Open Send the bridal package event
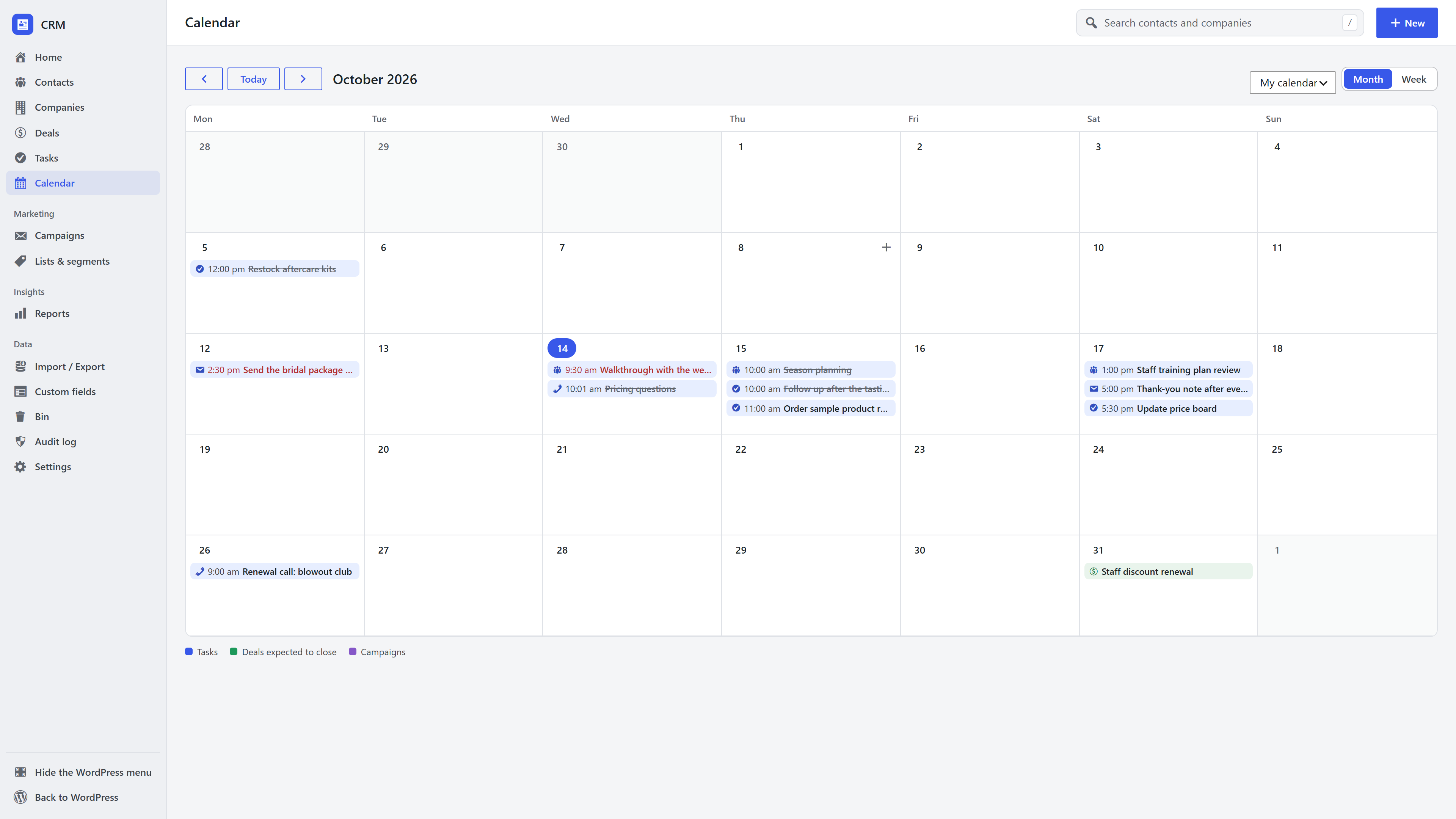 click(x=275, y=370)
